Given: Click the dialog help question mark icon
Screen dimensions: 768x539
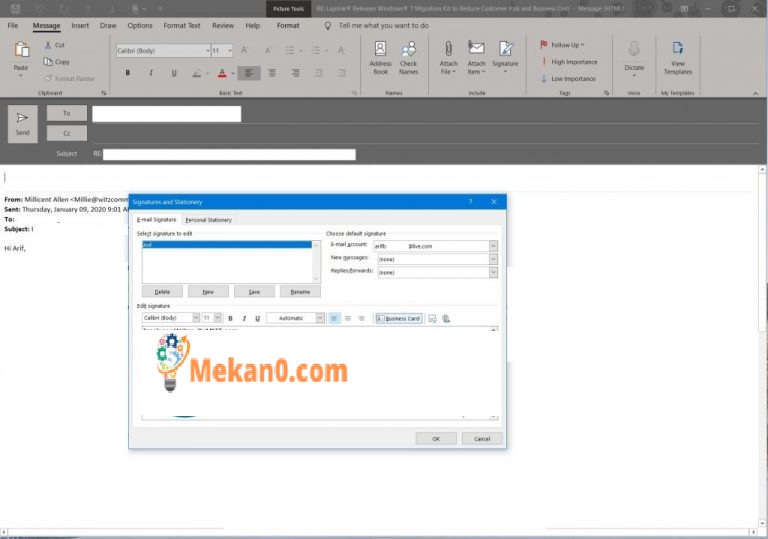Looking at the screenshot, I should 470,202.
